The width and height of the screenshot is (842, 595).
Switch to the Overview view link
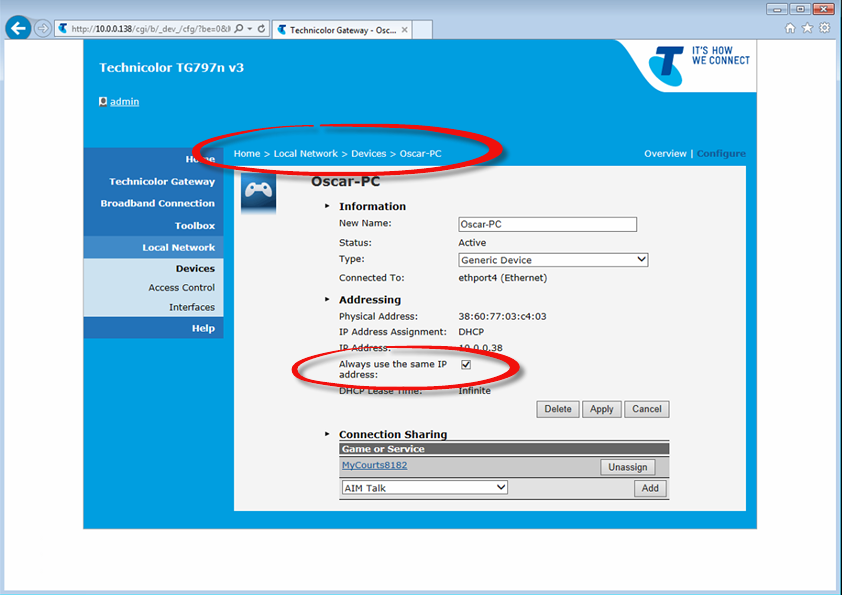click(665, 154)
